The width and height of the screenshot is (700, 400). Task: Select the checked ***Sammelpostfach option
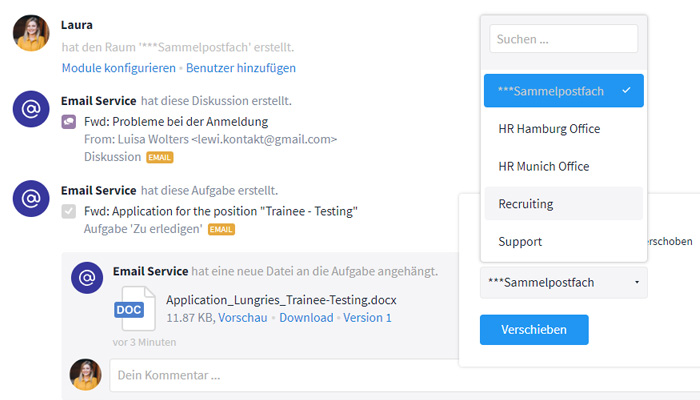point(563,91)
